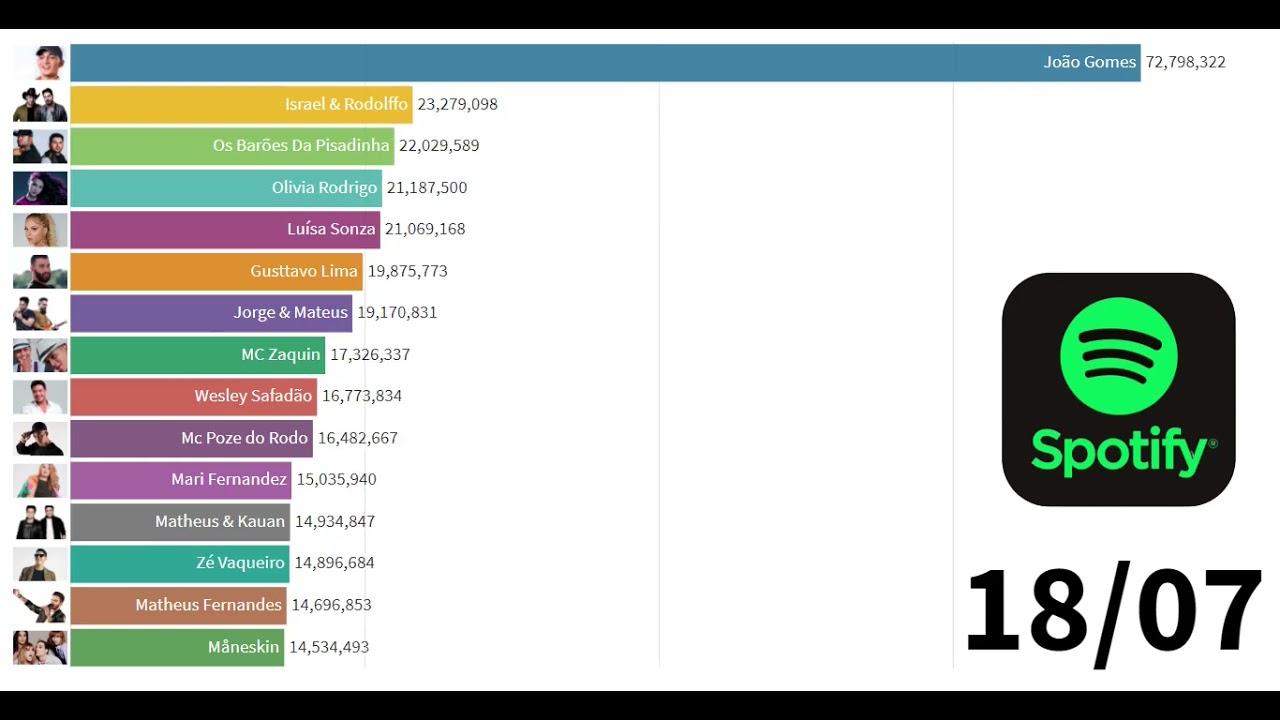Image resolution: width=1280 pixels, height=720 pixels.
Task: Click Måneskin band photo
Action: click(x=40, y=647)
